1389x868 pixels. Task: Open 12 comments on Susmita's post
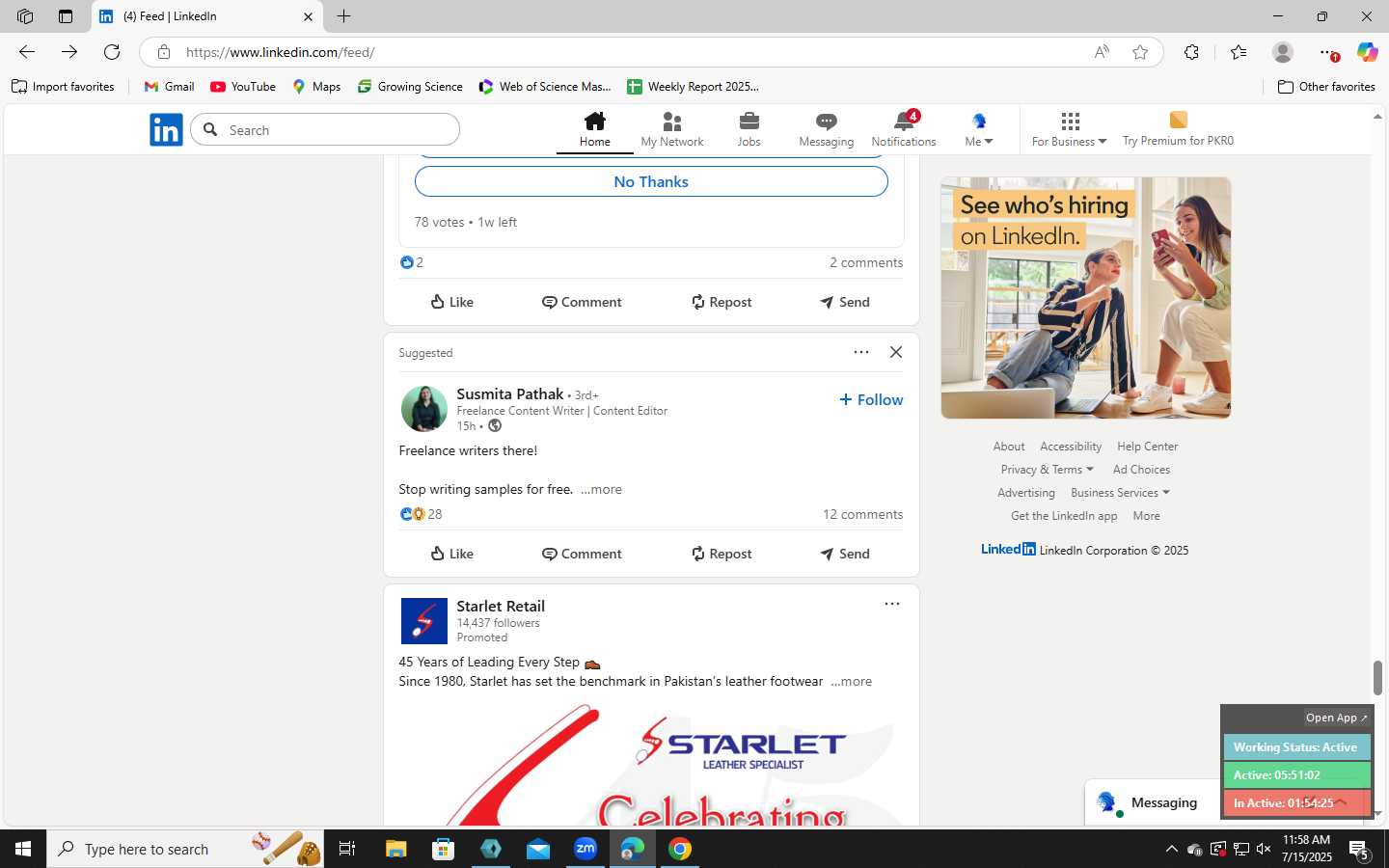(x=862, y=514)
